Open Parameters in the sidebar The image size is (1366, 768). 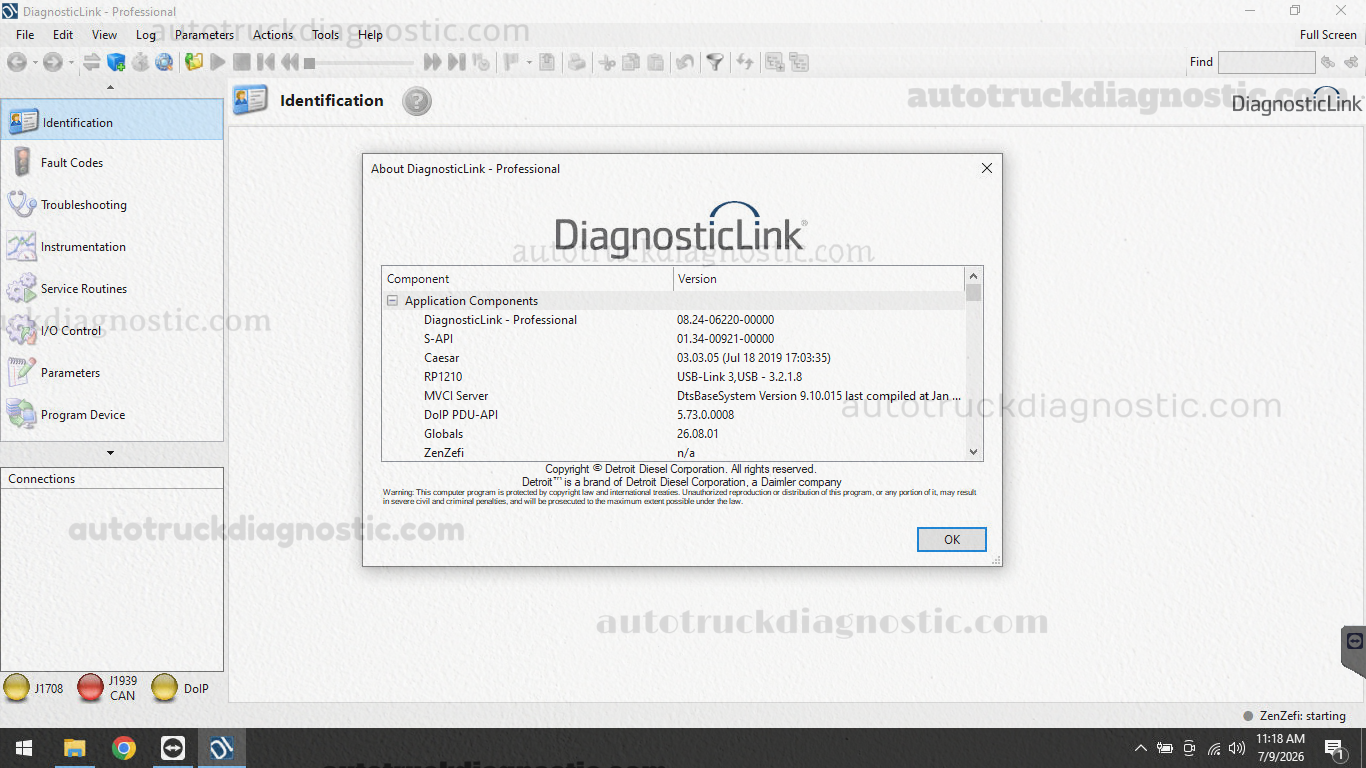(112, 372)
